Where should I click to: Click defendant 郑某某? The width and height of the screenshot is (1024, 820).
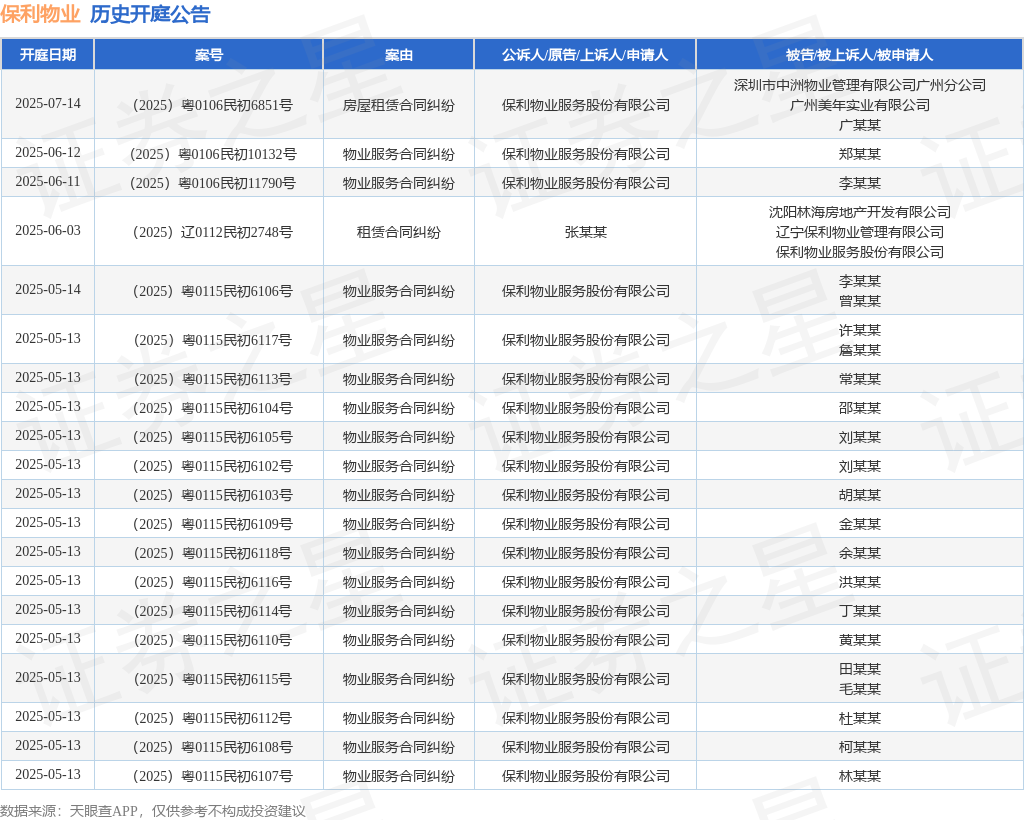click(859, 154)
